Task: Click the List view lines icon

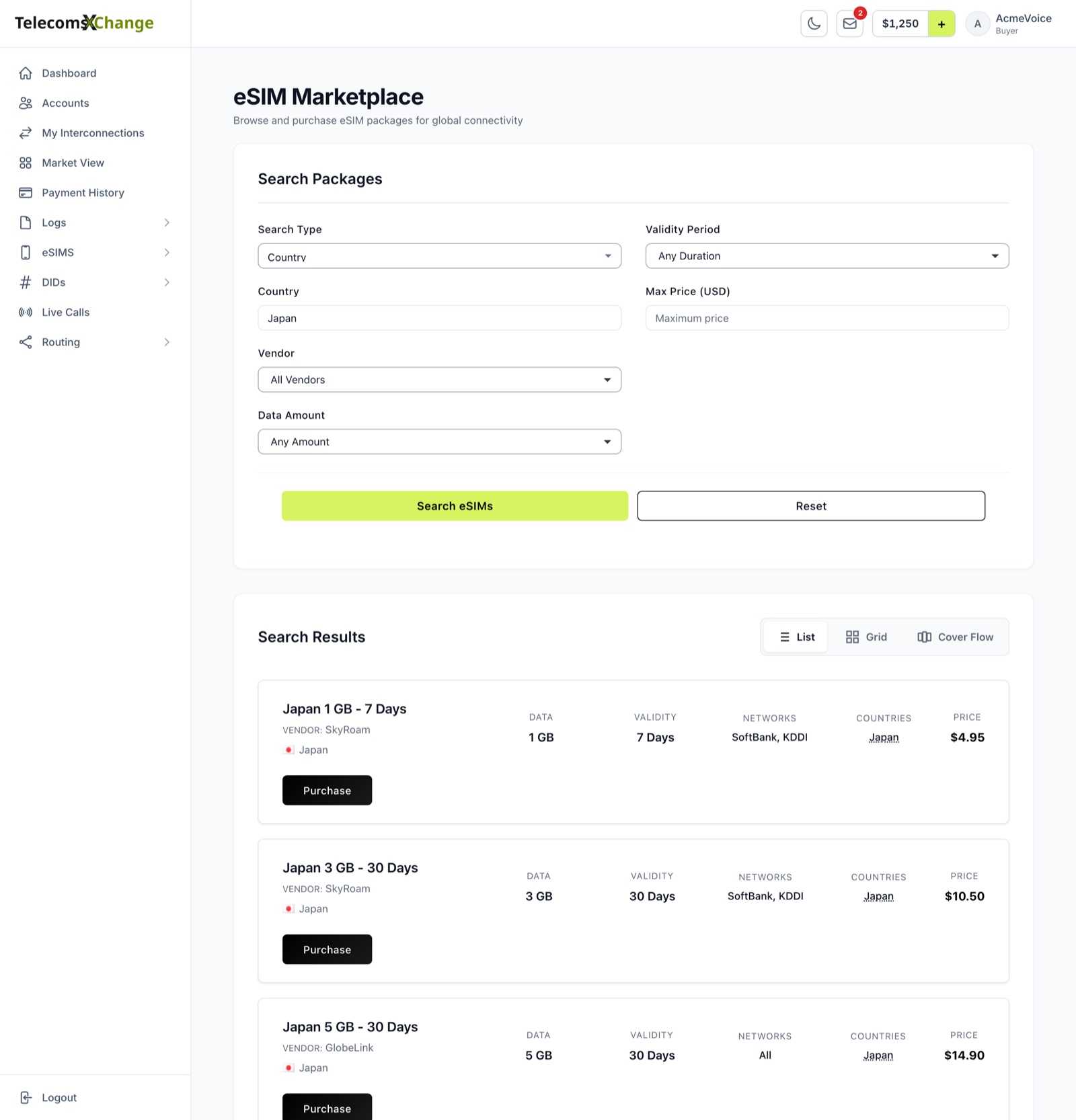Action: 784,637
